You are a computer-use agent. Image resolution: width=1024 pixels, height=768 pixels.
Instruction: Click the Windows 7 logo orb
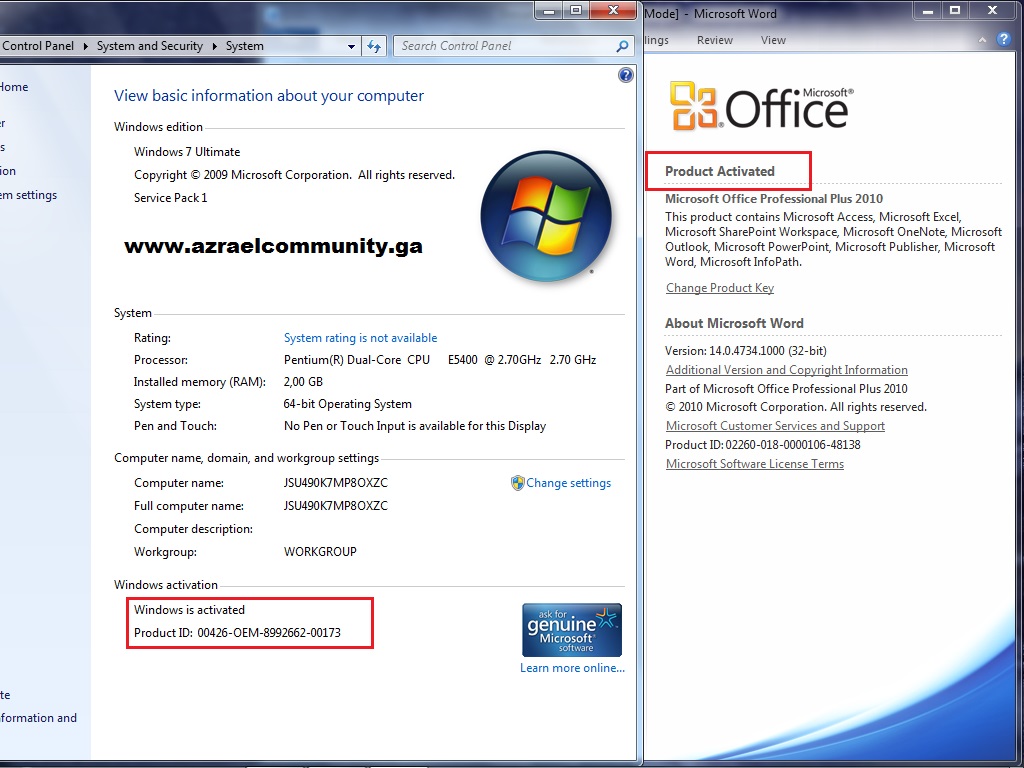tap(546, 217)
